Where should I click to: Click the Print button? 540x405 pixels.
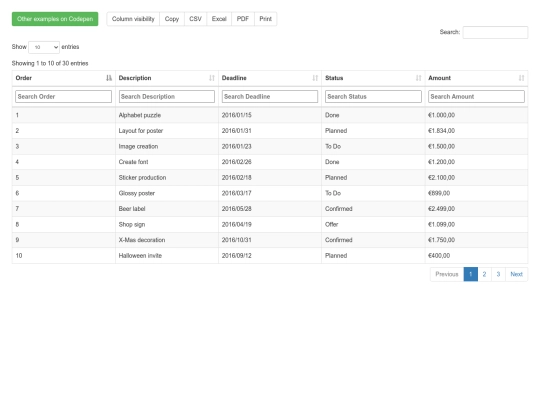point(266,19)
